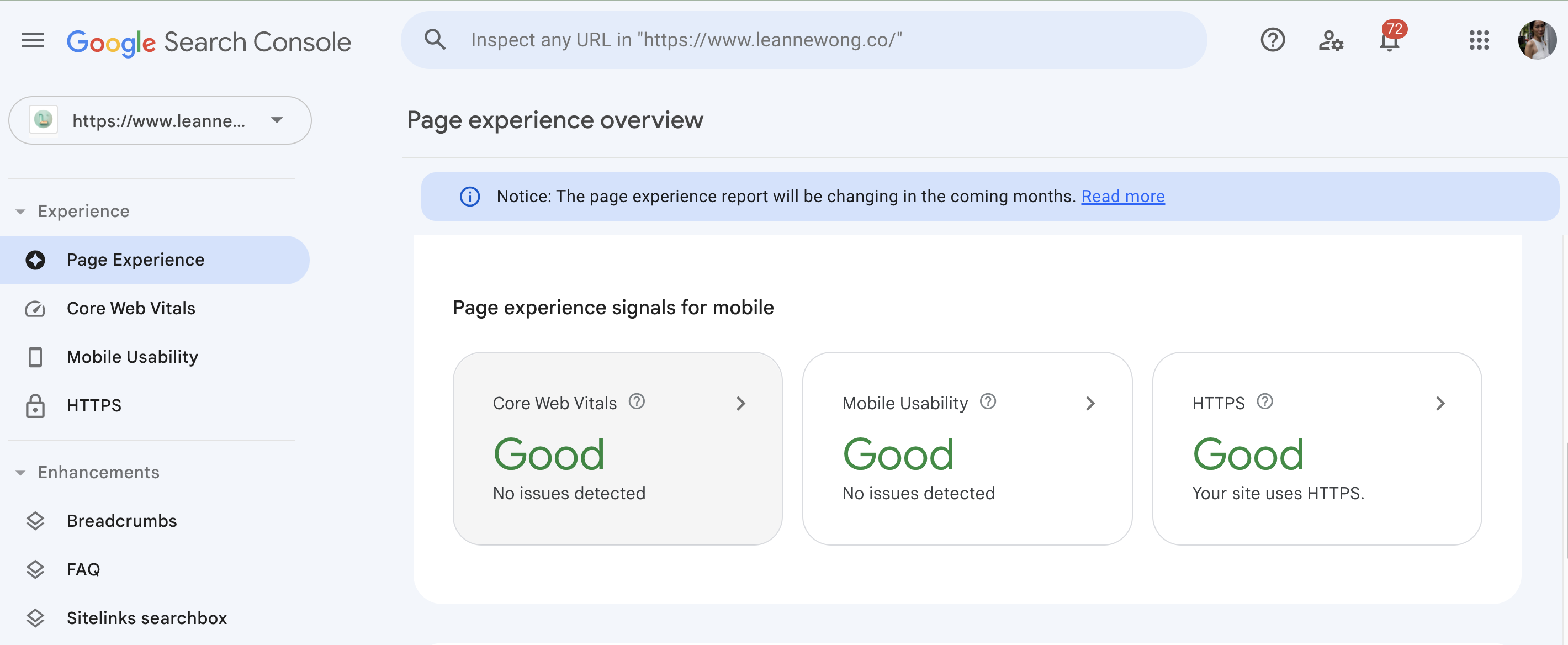Click the FAQ layers icon
Viewport: 1568px width, 645px height.
click(35, 570)
